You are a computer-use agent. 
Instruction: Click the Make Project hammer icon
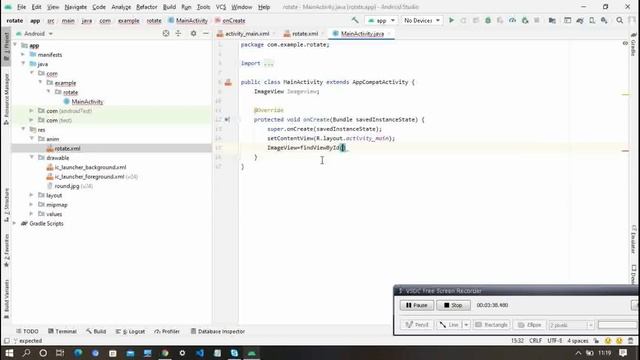355,20
